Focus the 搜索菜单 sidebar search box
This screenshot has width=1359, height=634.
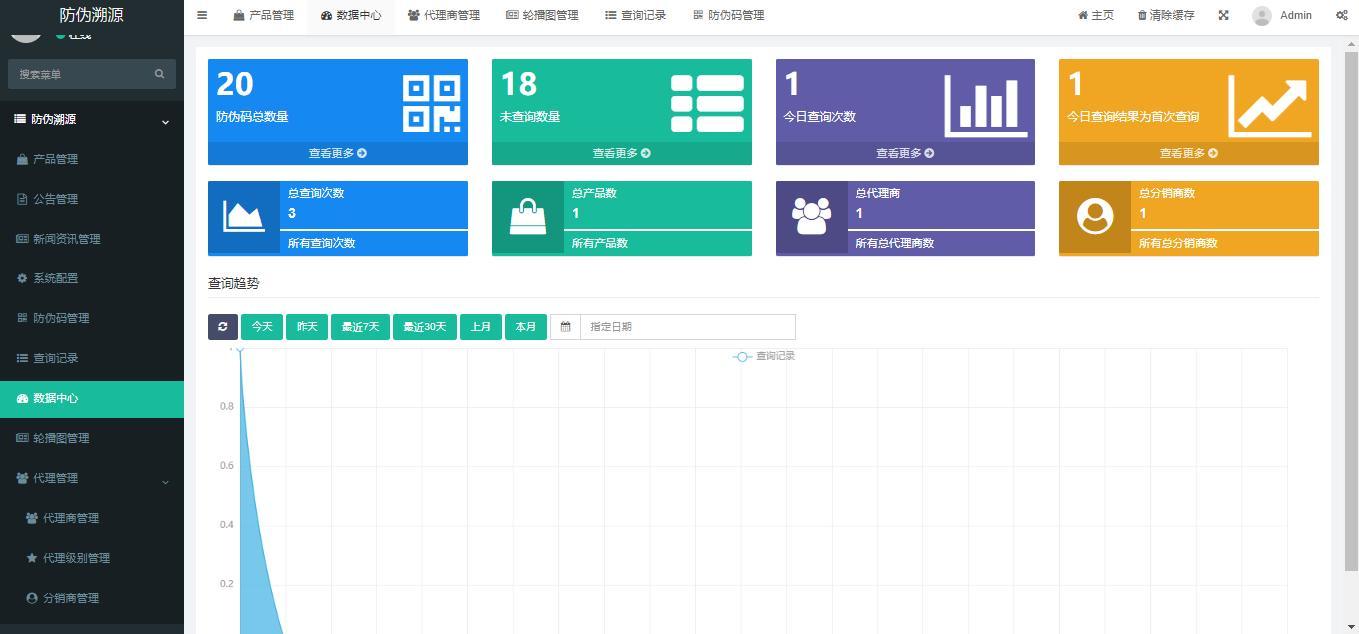tap(82, 74)
